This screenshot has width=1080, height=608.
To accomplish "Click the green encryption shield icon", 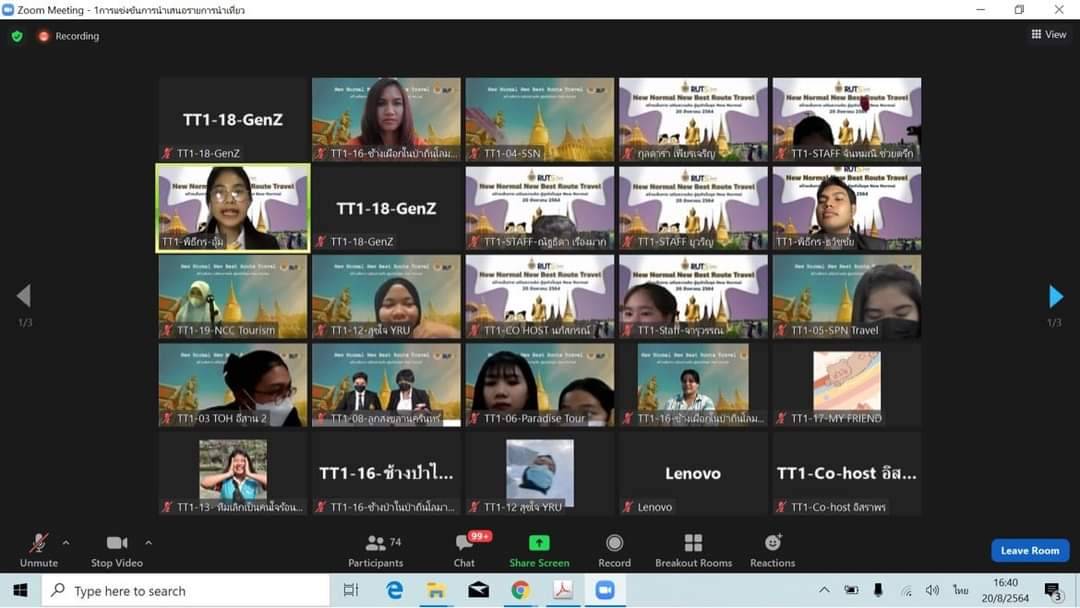I will click(x=17, y=36).
